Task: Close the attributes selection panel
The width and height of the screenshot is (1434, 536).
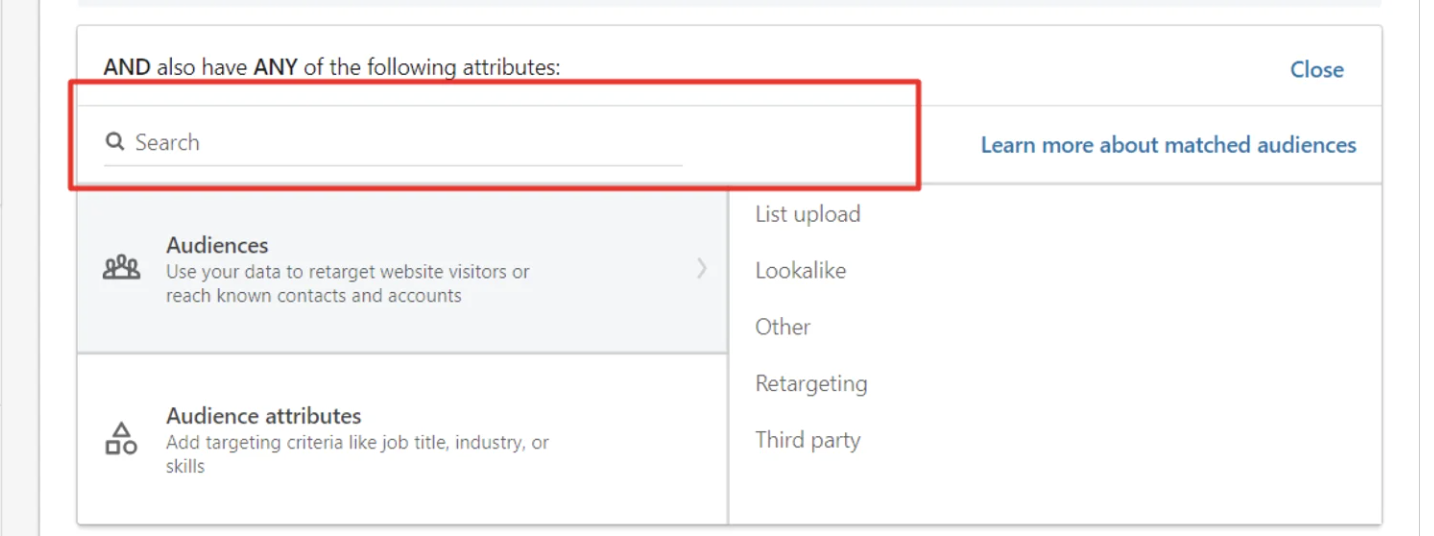Action: pyautogui.click(x=1316, y=69)
